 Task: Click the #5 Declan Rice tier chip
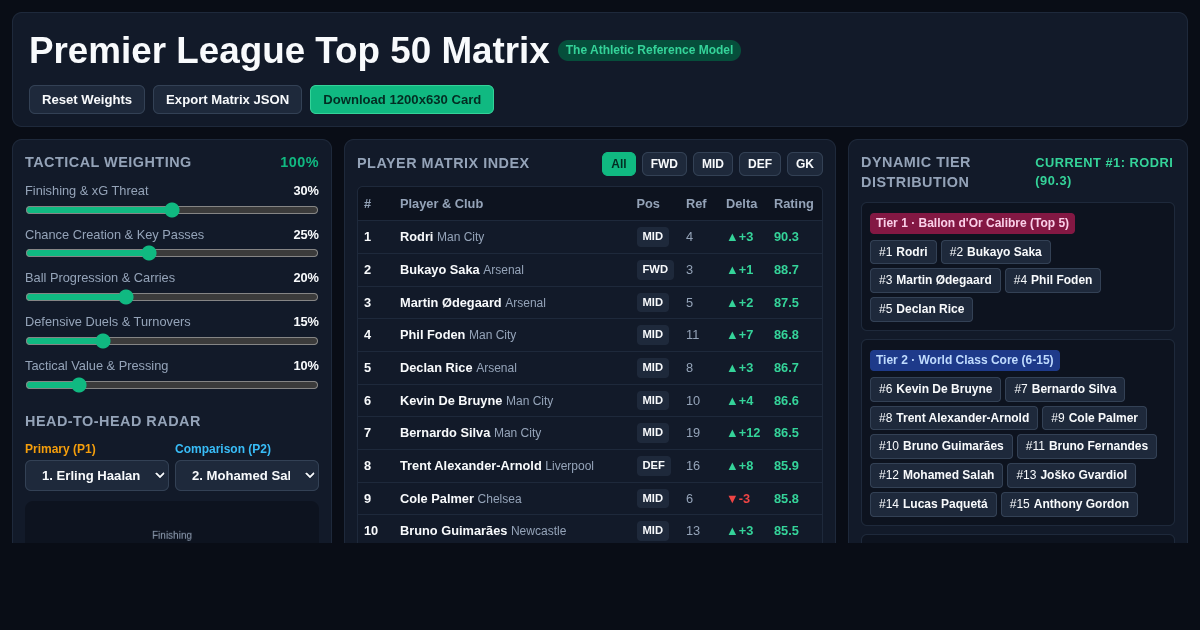point(921,309)
